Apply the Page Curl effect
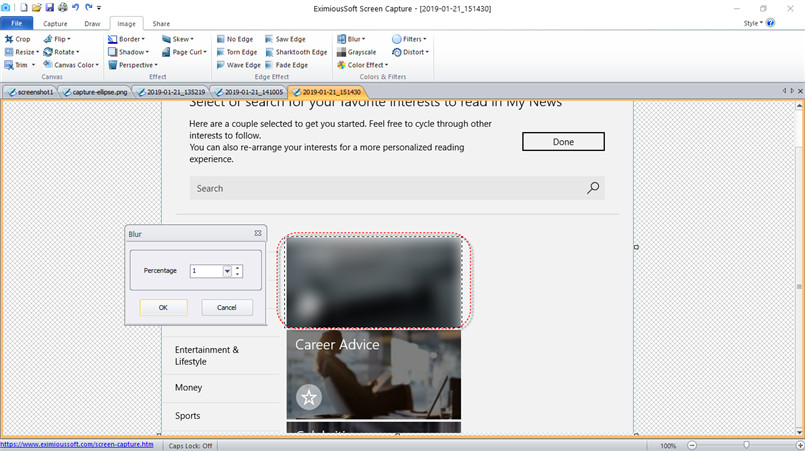 coord(184,52)
